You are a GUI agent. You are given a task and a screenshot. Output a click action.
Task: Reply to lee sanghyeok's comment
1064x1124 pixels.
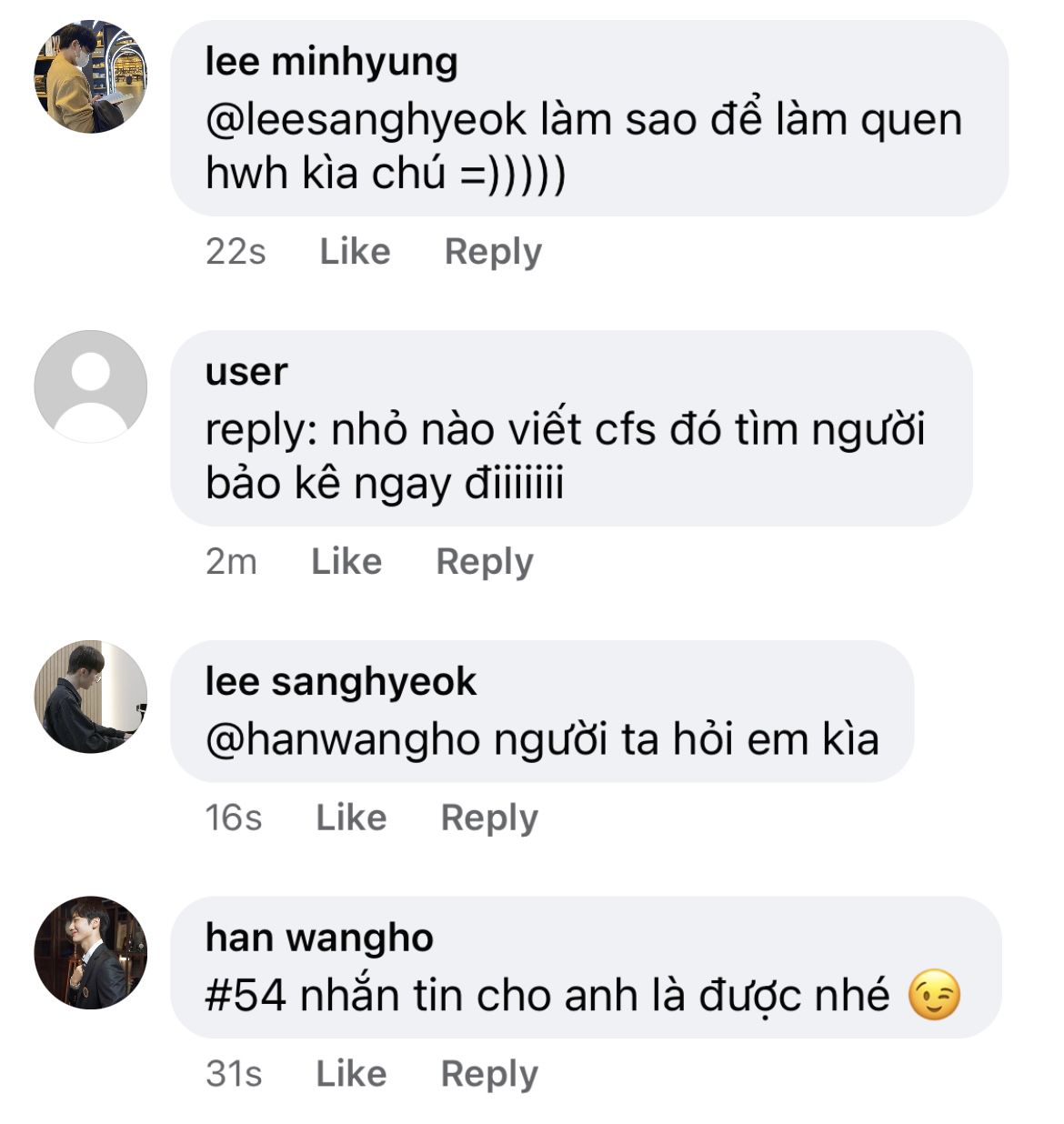[x=489, y=818]
